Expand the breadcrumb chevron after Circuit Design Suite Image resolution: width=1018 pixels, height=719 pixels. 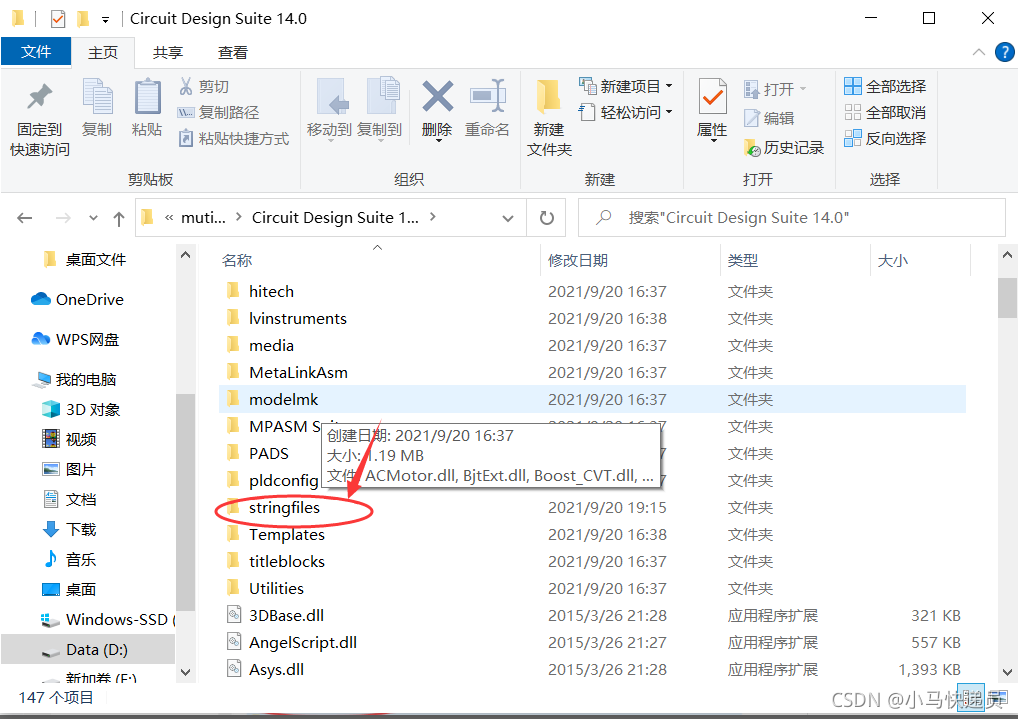(433, 217)
